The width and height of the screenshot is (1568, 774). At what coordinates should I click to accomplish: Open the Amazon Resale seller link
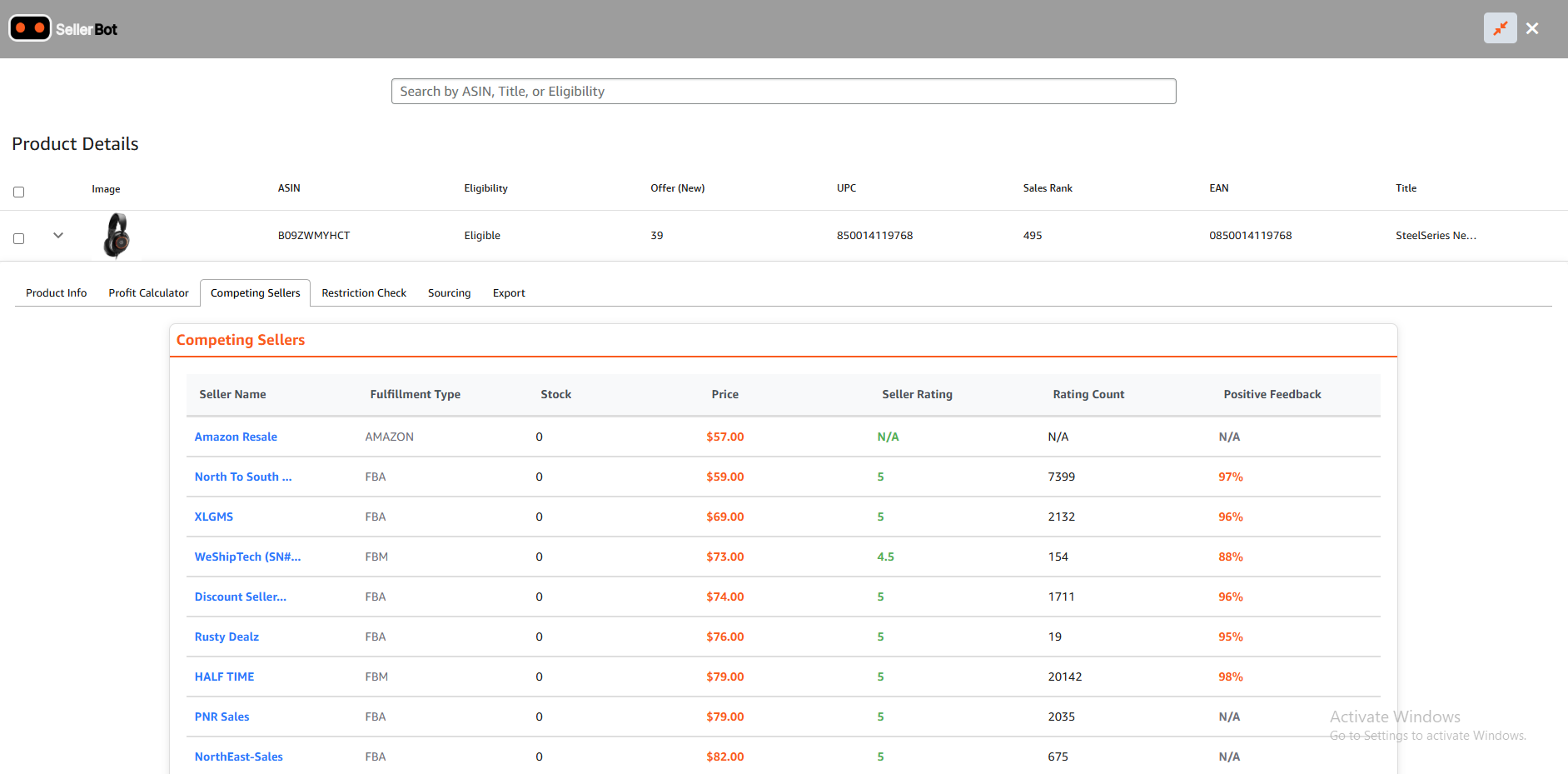236,437
